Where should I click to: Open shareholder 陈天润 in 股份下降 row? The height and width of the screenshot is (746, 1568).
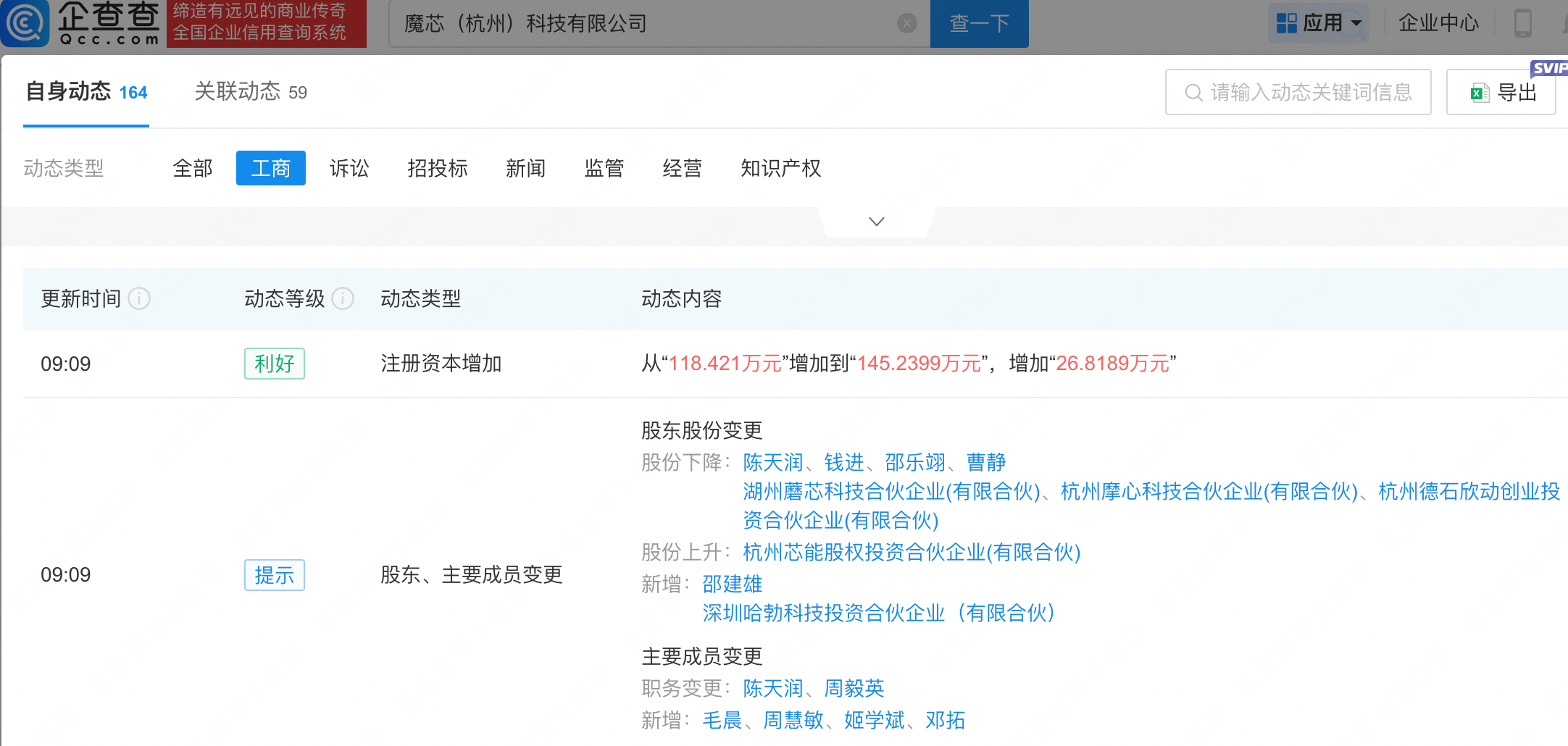click(772, 462)
